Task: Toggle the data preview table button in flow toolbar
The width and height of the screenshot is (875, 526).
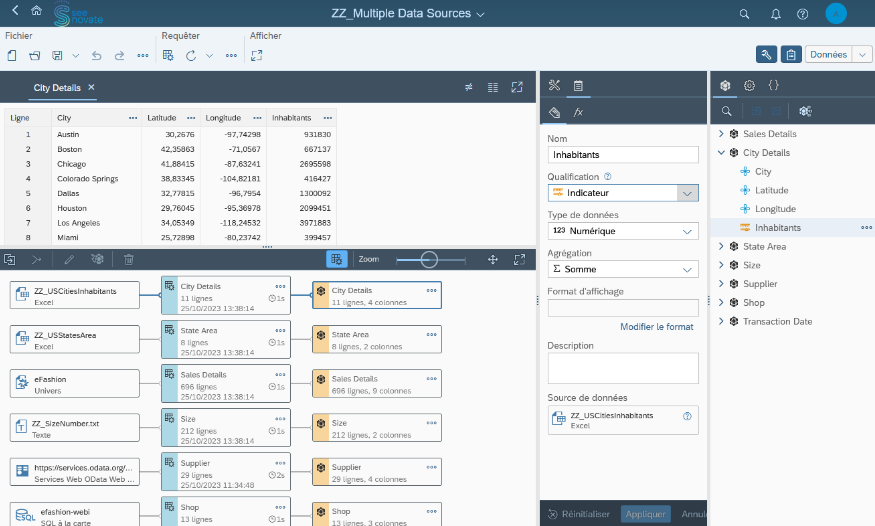Action: (336, 259)
